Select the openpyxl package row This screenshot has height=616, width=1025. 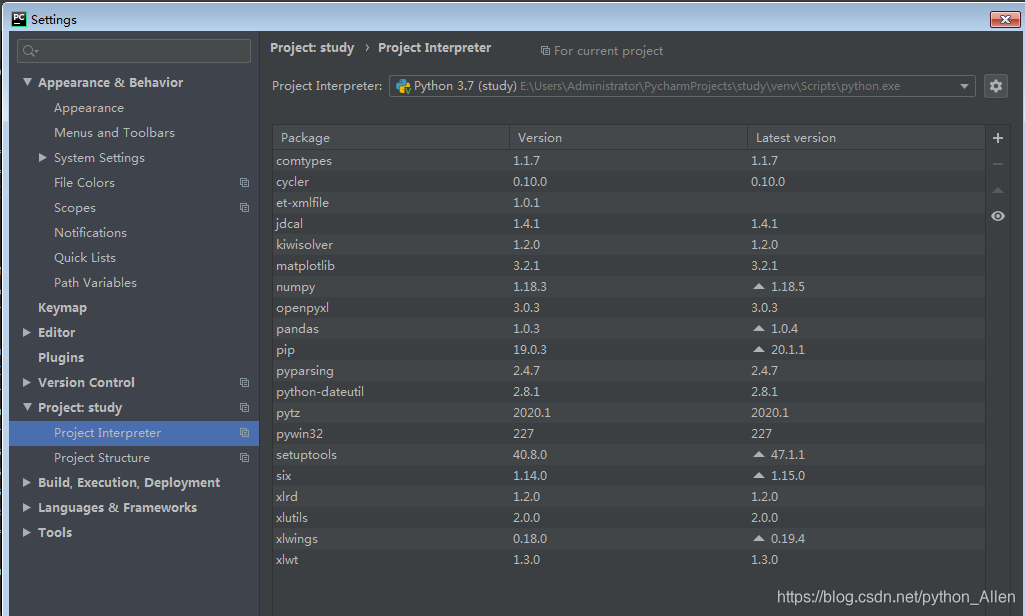pyautogui.click(x=629, y=307)
